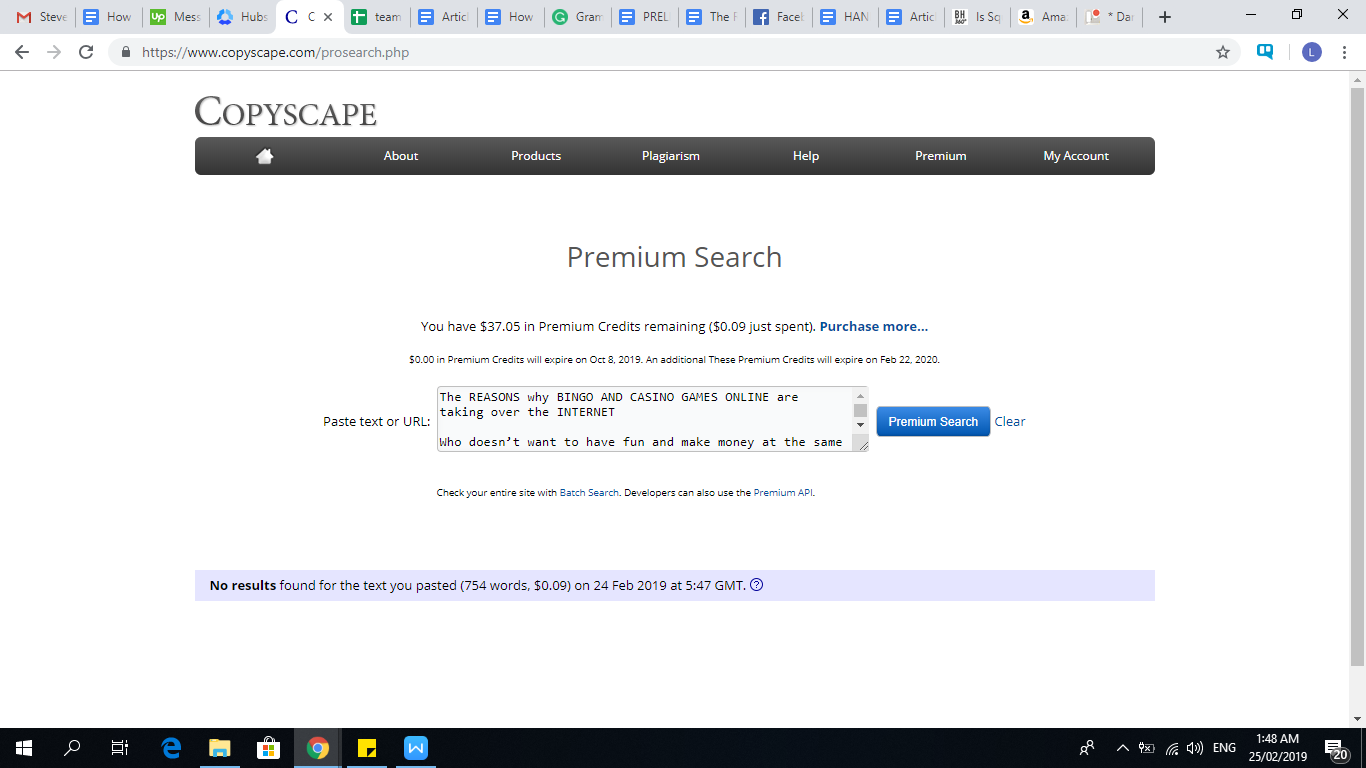Show hidden tray icons chevron

(1122, 748)
